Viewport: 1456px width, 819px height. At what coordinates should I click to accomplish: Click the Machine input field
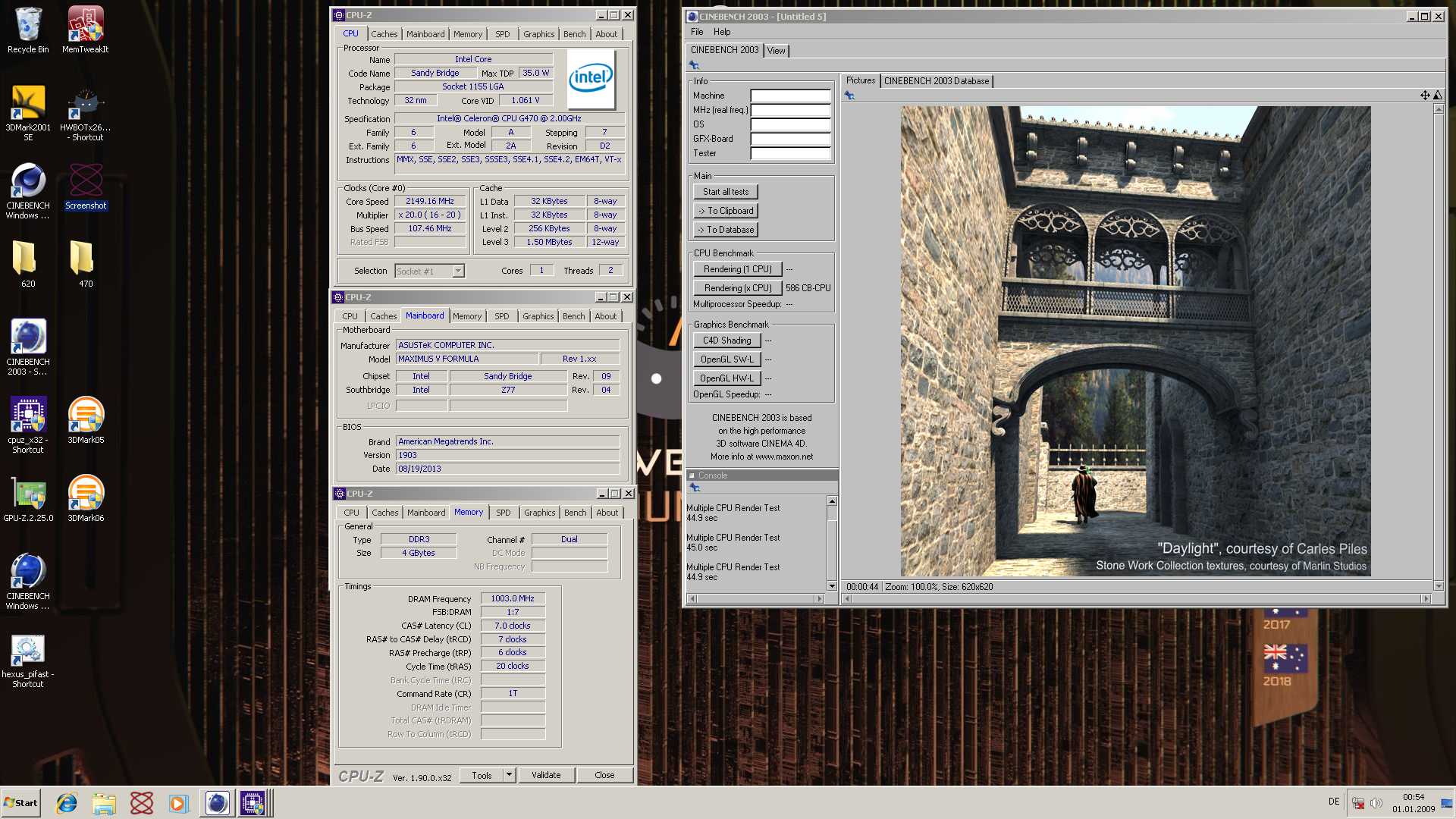790,96
